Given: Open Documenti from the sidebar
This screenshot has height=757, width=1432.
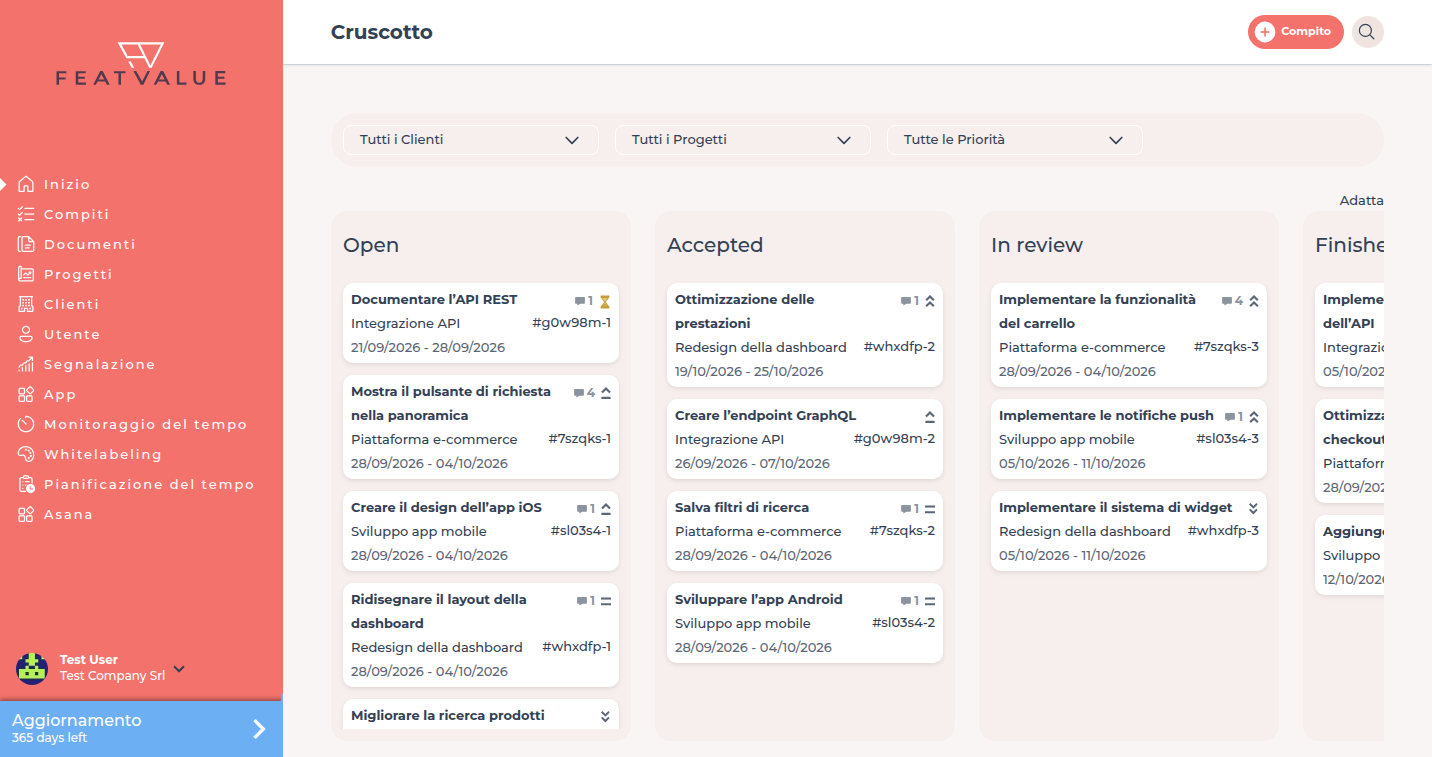Looking at the screenshot, I should [89, 244].
